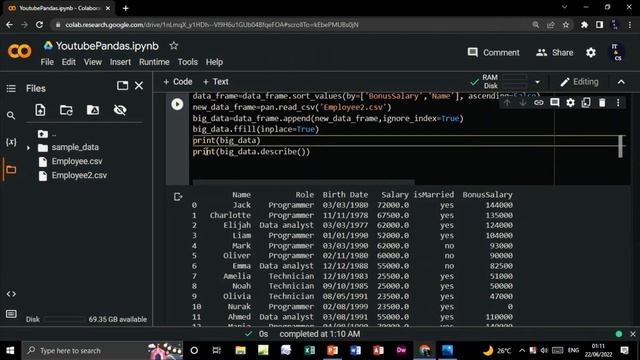Star the YoutubePandas.ipynb notebook
This screenshot has height=360, width=640.
(173, 46)
